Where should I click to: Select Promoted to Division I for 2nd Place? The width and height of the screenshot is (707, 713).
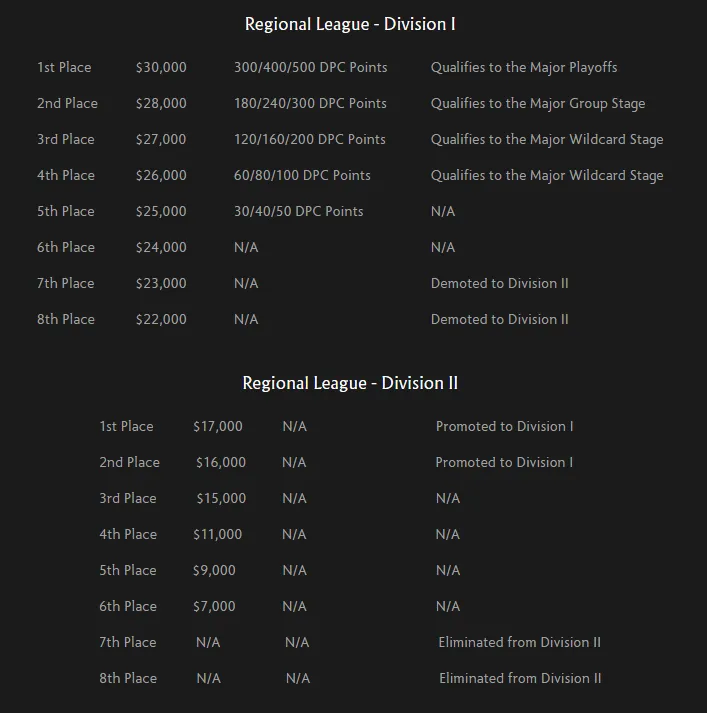(504, 462)
